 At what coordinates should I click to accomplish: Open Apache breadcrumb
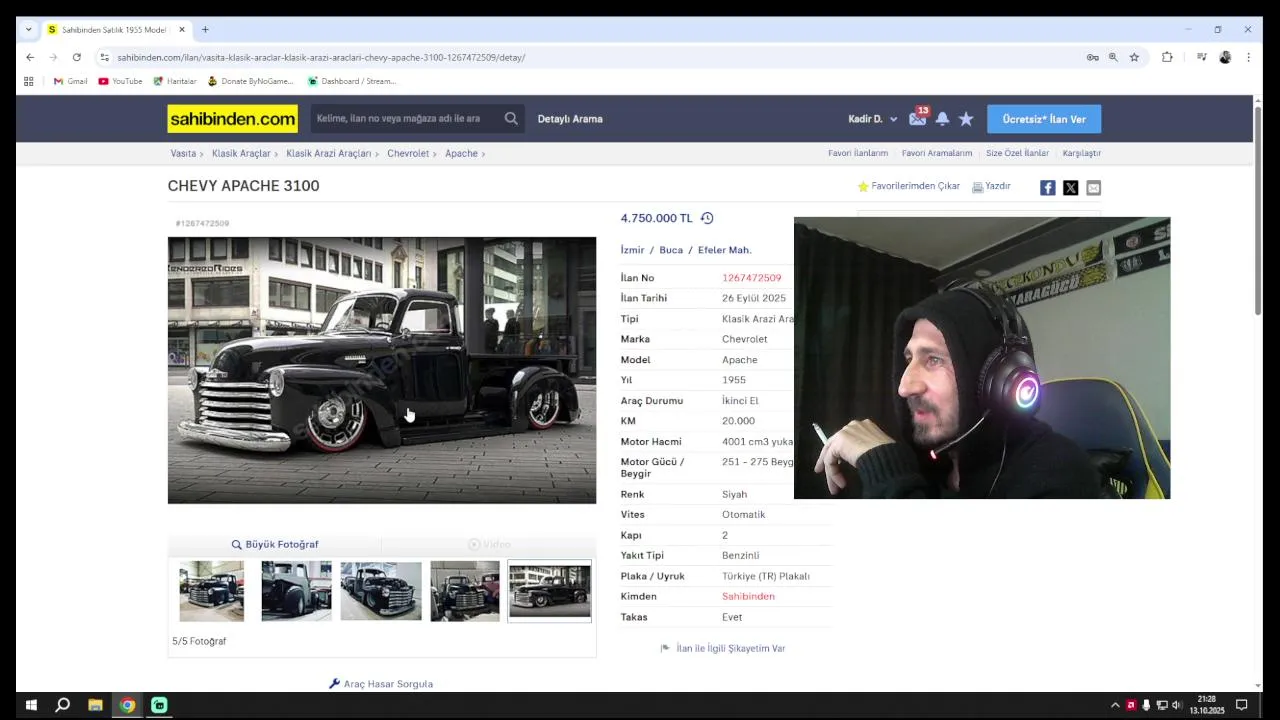461,153
